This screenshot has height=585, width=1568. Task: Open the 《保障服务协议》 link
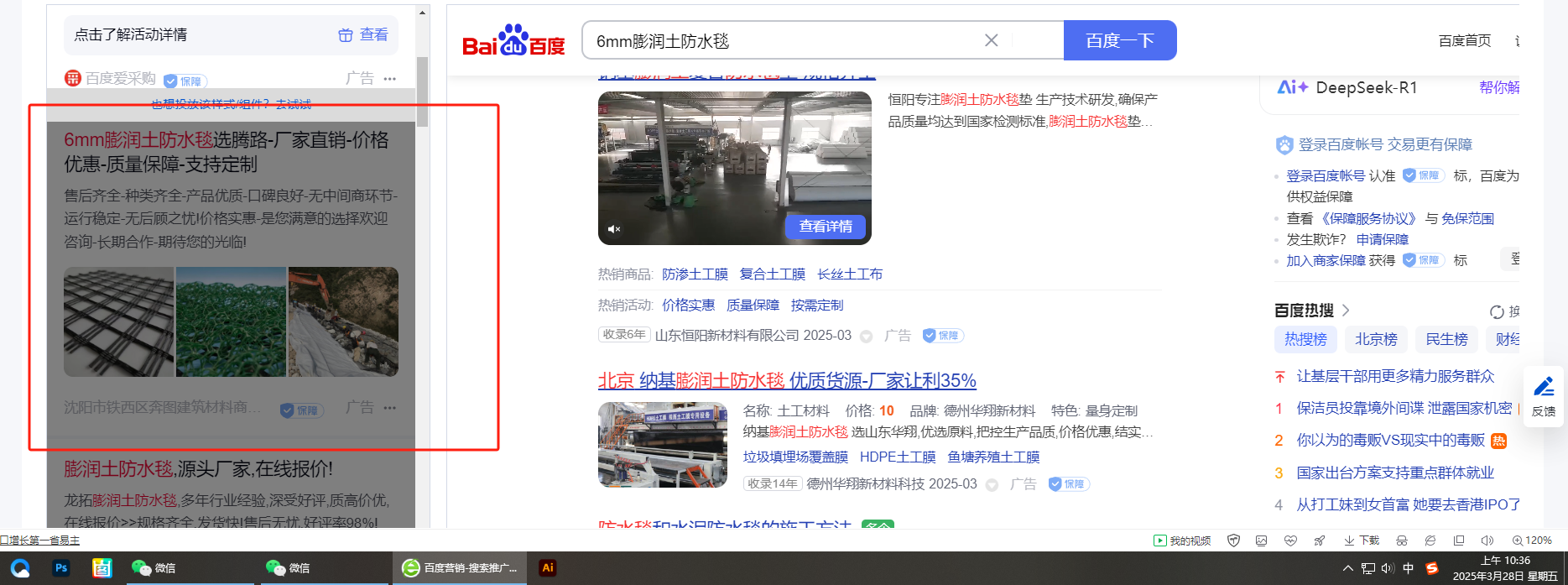(1368, 219)
